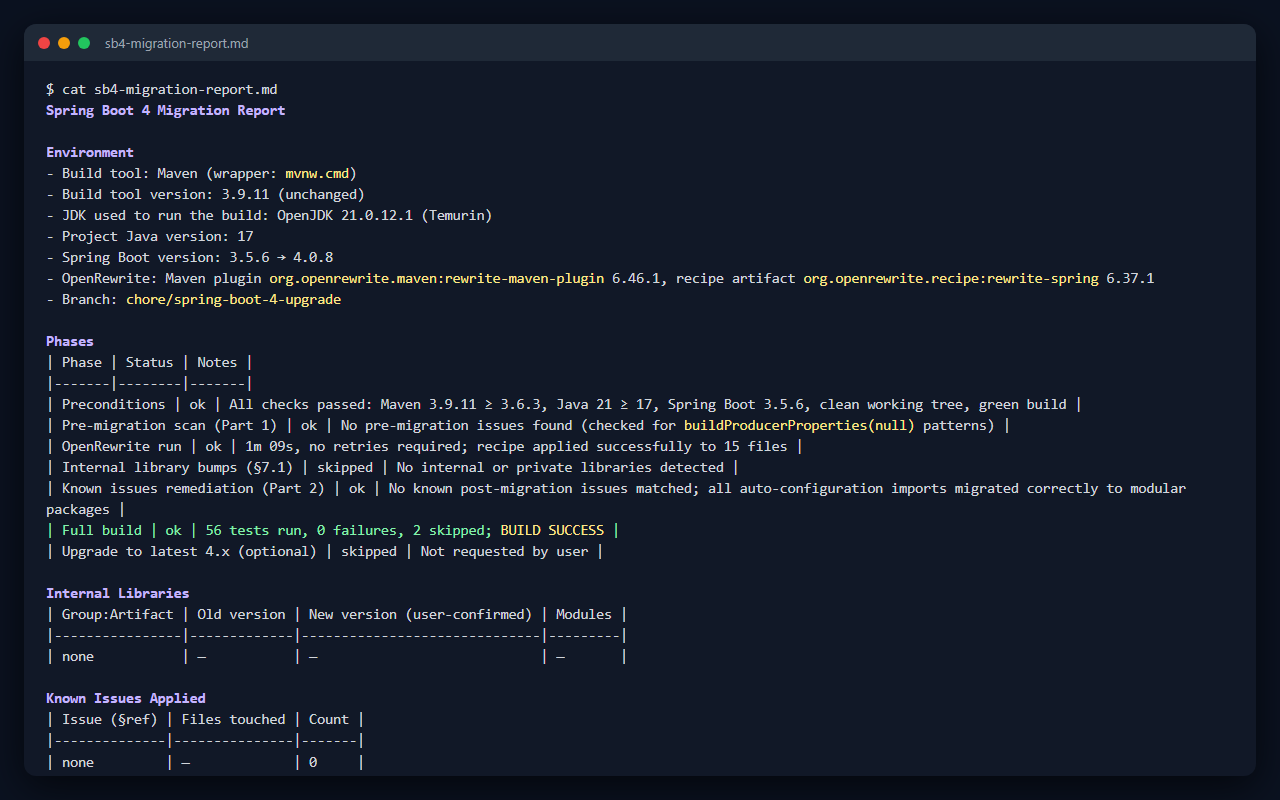Click the 'Known Issues Applied' section heading

pyautogui.click(x=126, y=698)
